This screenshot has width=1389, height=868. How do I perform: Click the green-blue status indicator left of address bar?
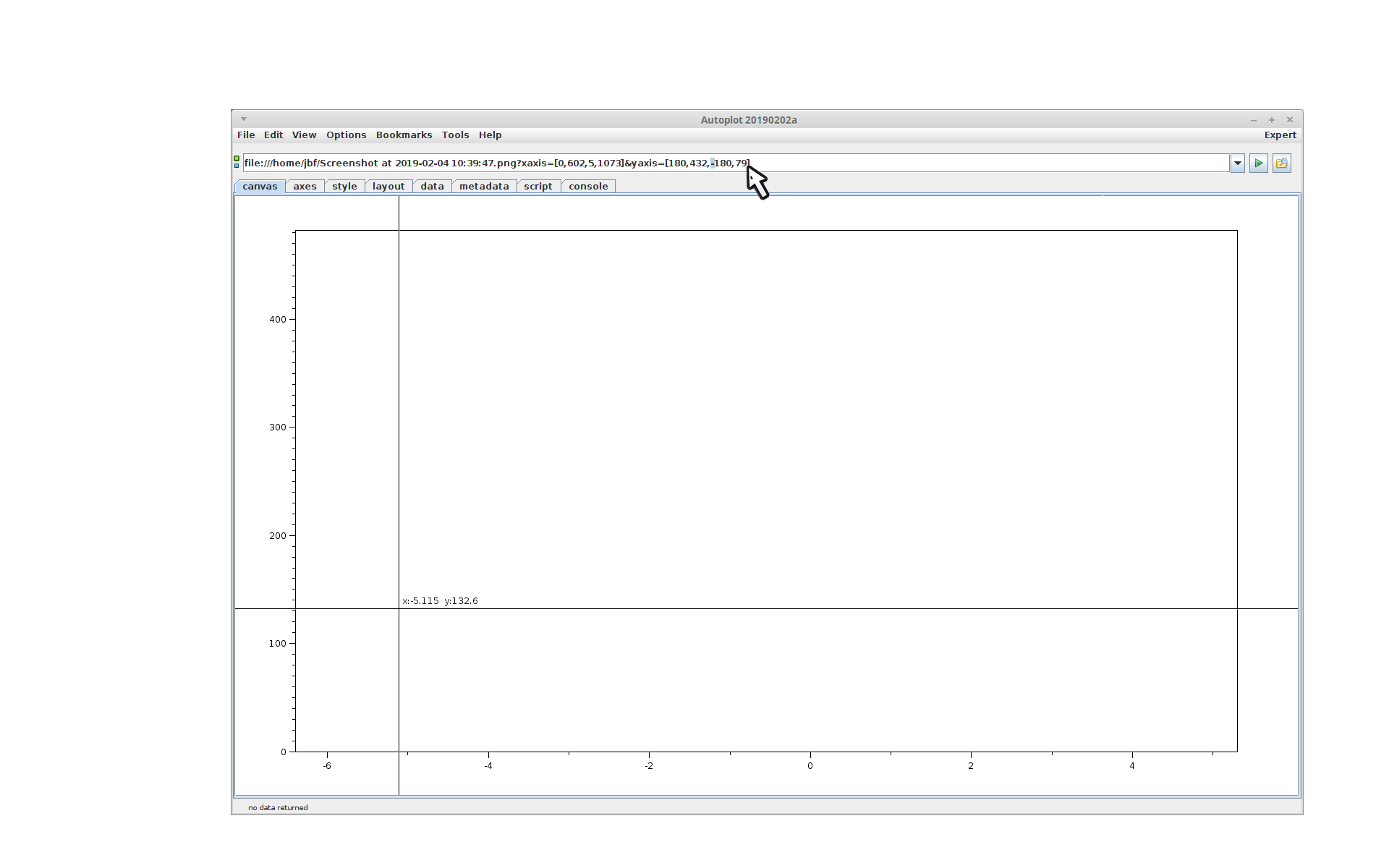coord(237,162)
